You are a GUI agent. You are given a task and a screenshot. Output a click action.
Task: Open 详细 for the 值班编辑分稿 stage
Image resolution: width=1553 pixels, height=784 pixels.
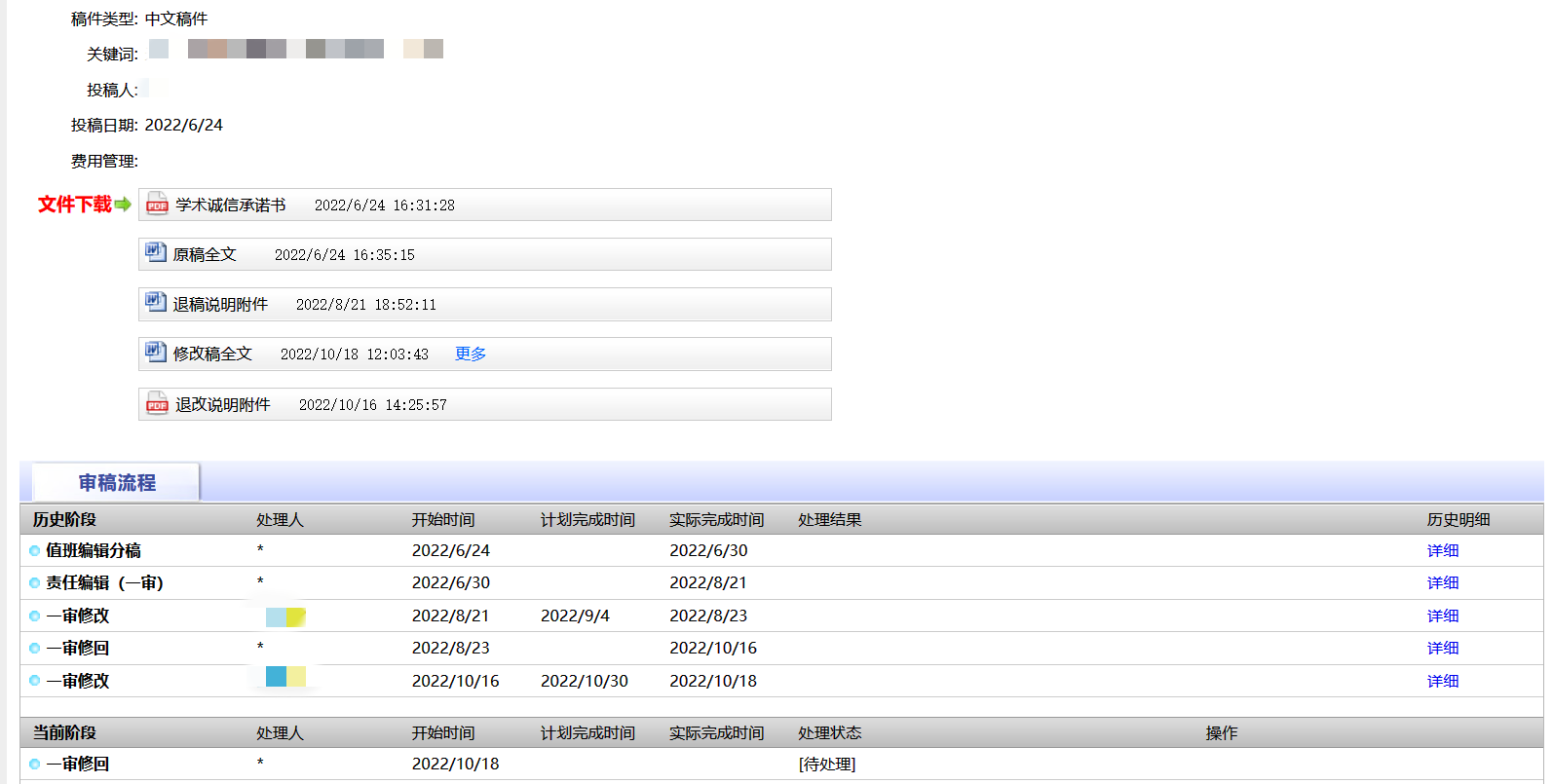[x=1442, y=551]
